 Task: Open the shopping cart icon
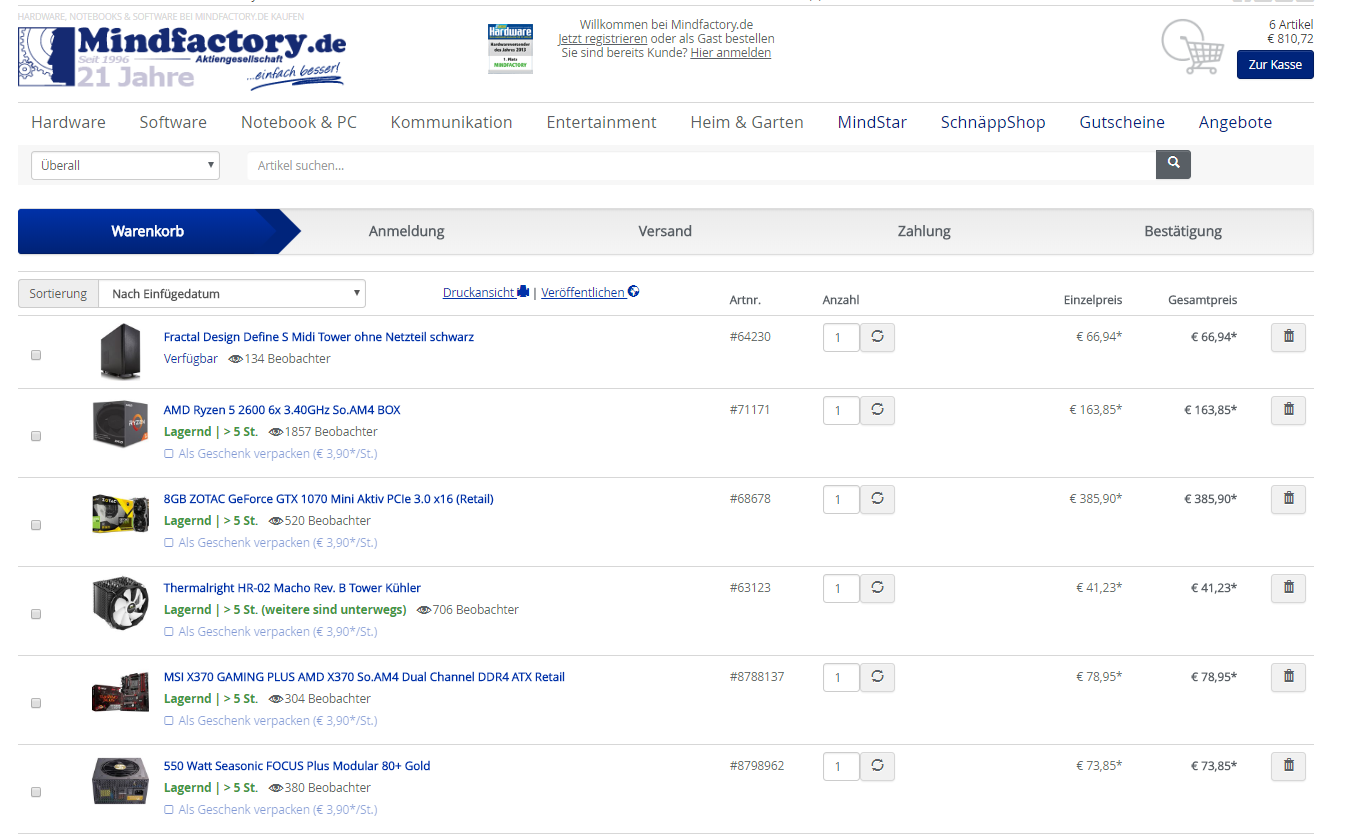pyautogui.click(x=1194, y=47)
